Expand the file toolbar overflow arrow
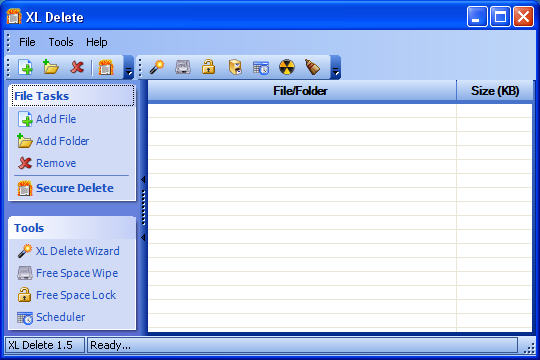 (x=128, y=67)
